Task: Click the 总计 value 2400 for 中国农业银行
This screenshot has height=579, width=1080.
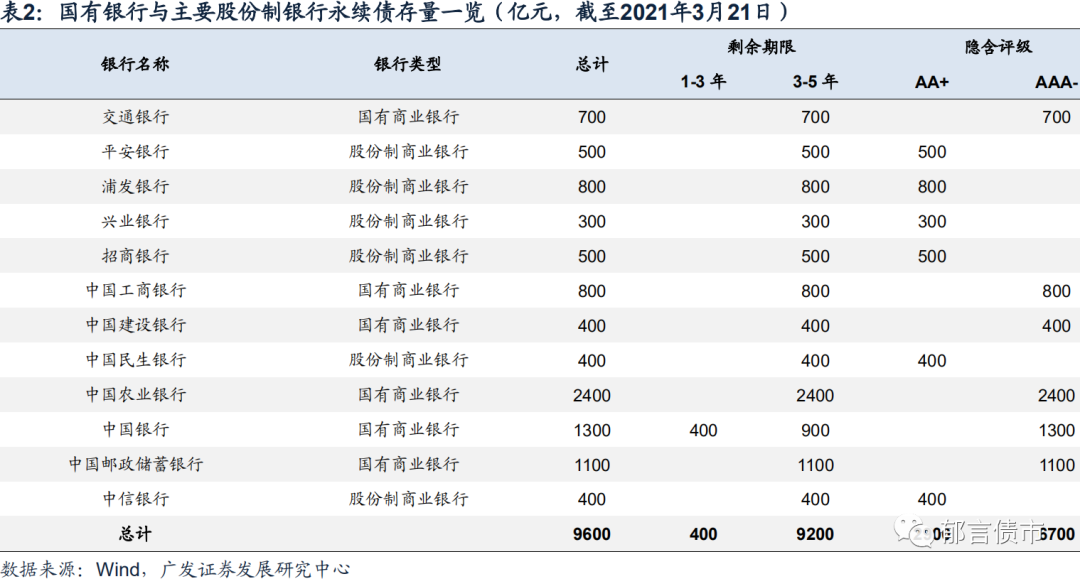Action: click(x=592, y=395)
